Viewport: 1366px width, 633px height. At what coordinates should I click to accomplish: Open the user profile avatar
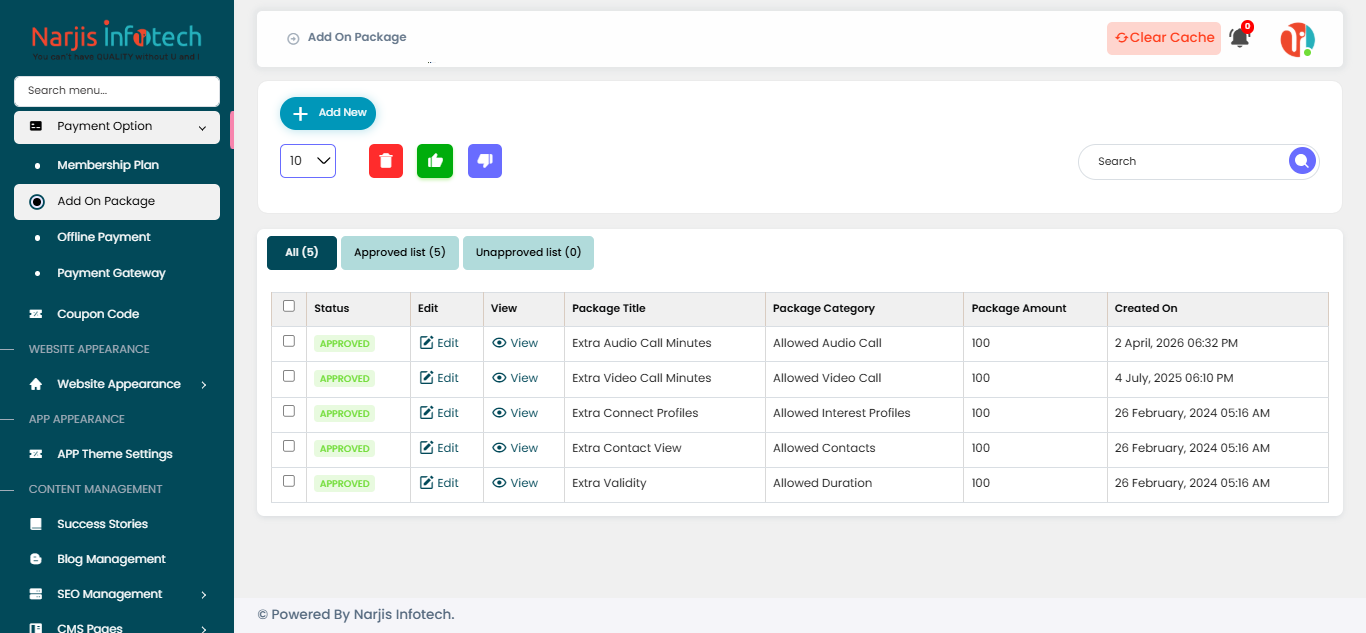coord(1297,39)
